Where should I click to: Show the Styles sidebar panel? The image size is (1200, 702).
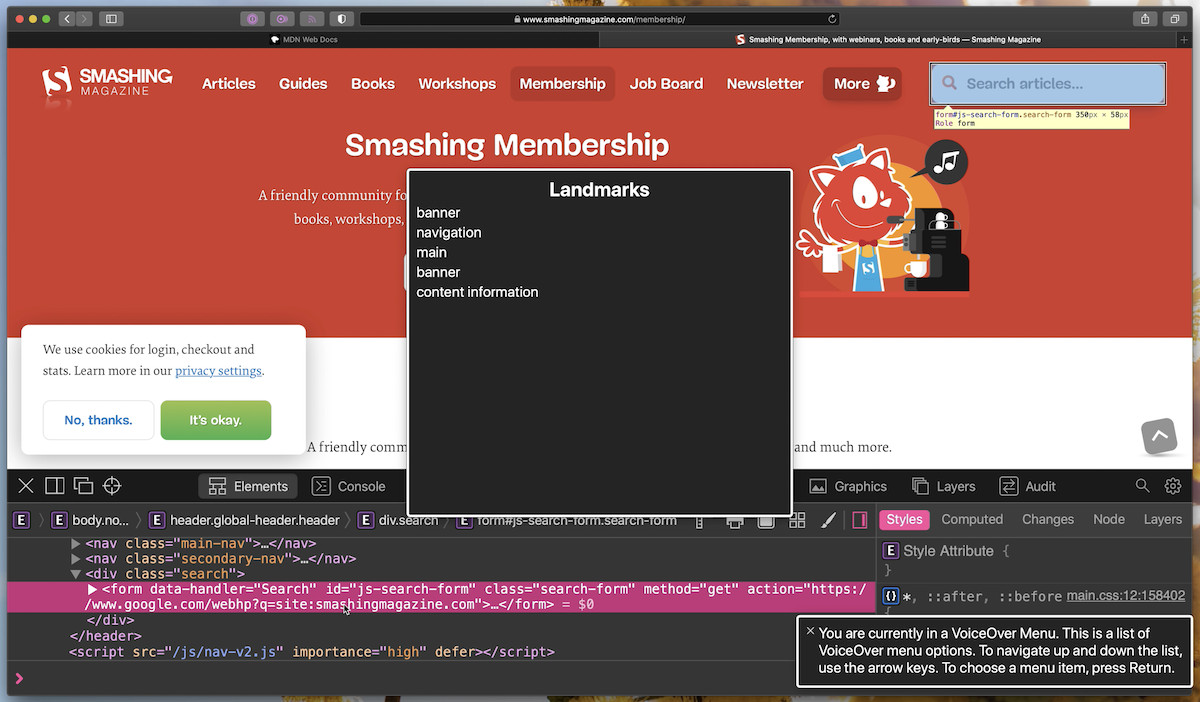click(904, 519)
